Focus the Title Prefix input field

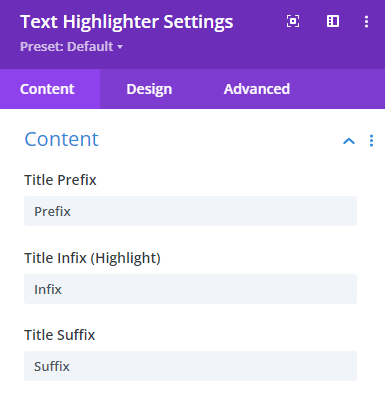tap(190, 211)
